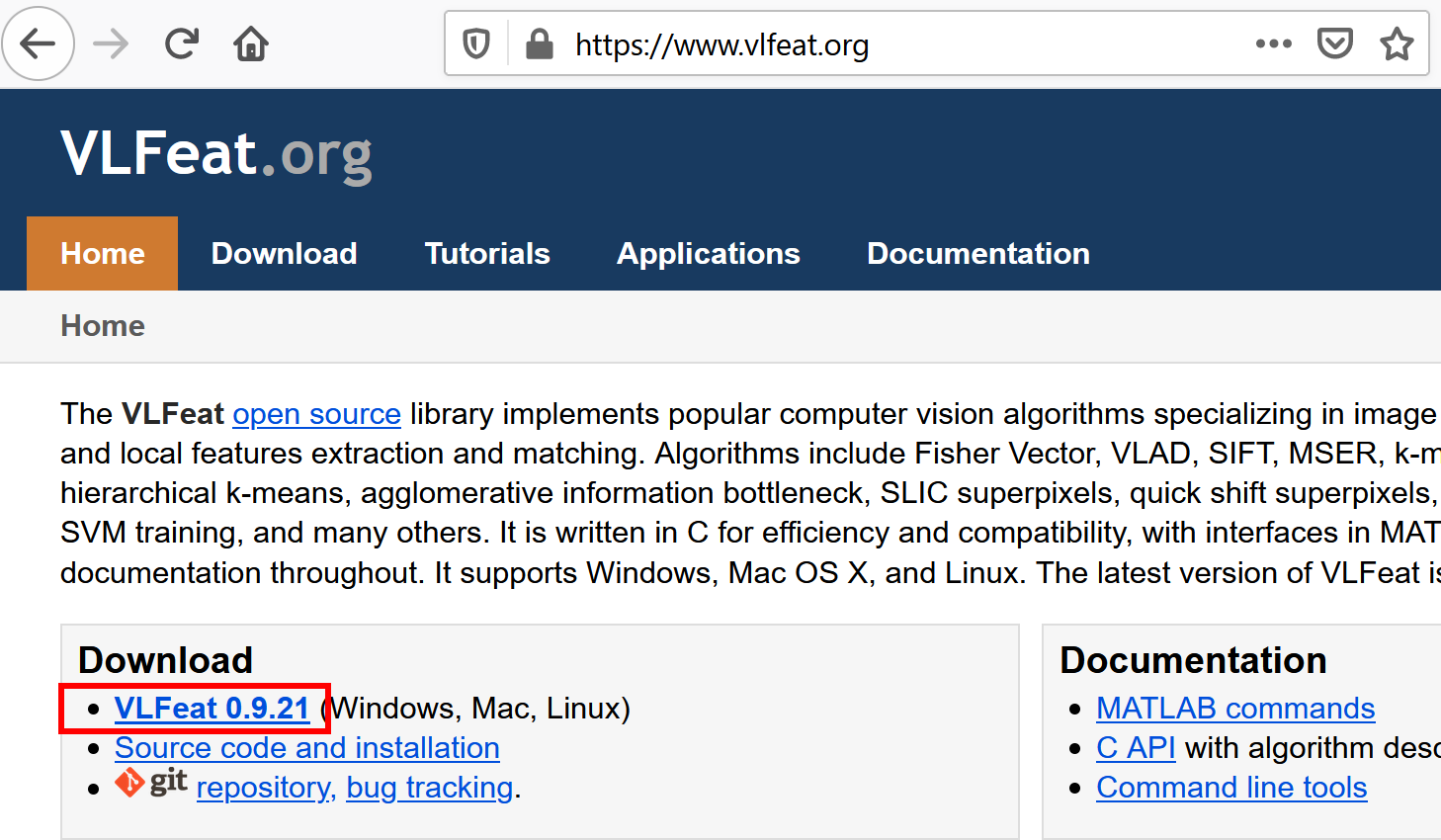Open the Download navigation tab

285,253
